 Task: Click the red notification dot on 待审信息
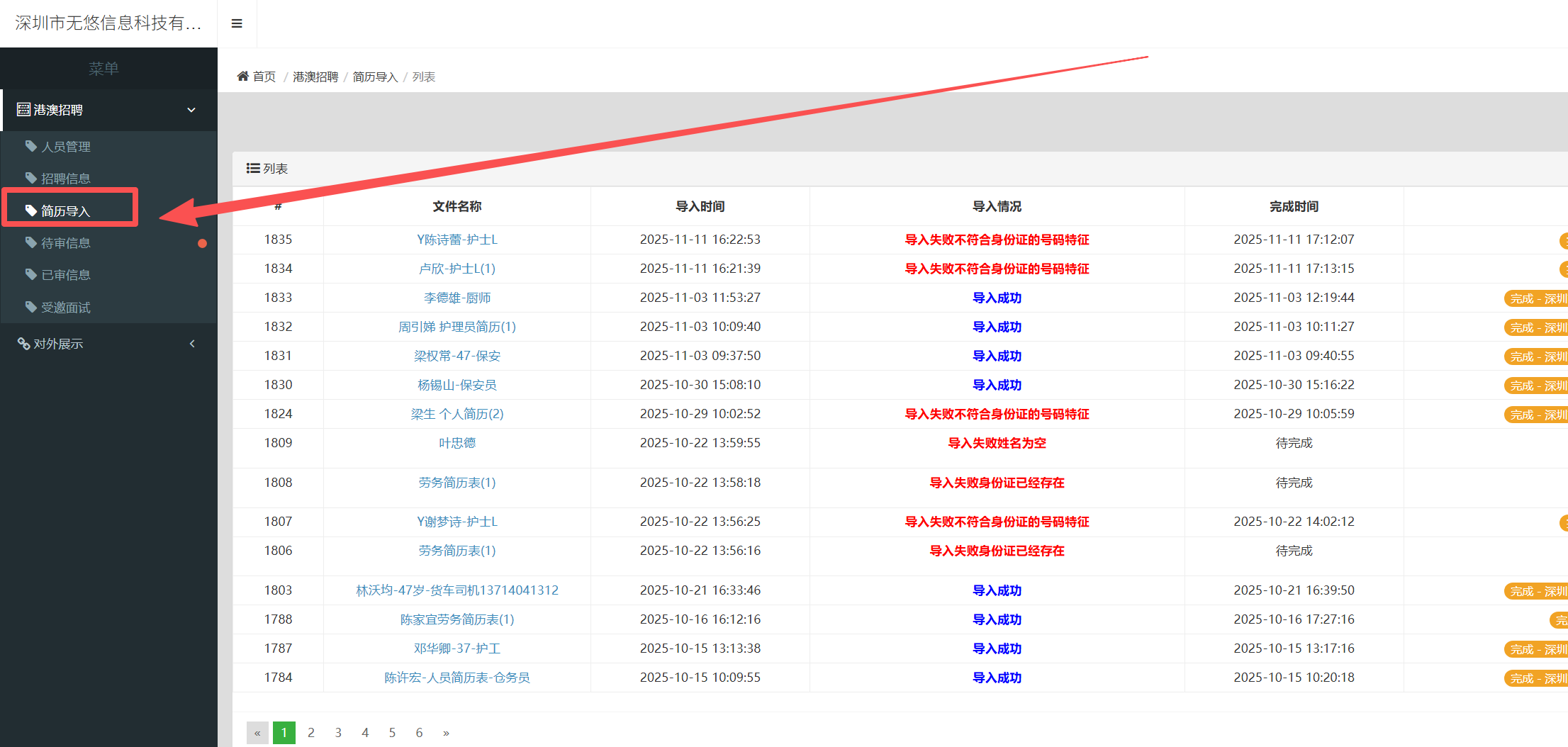(202, 243)
